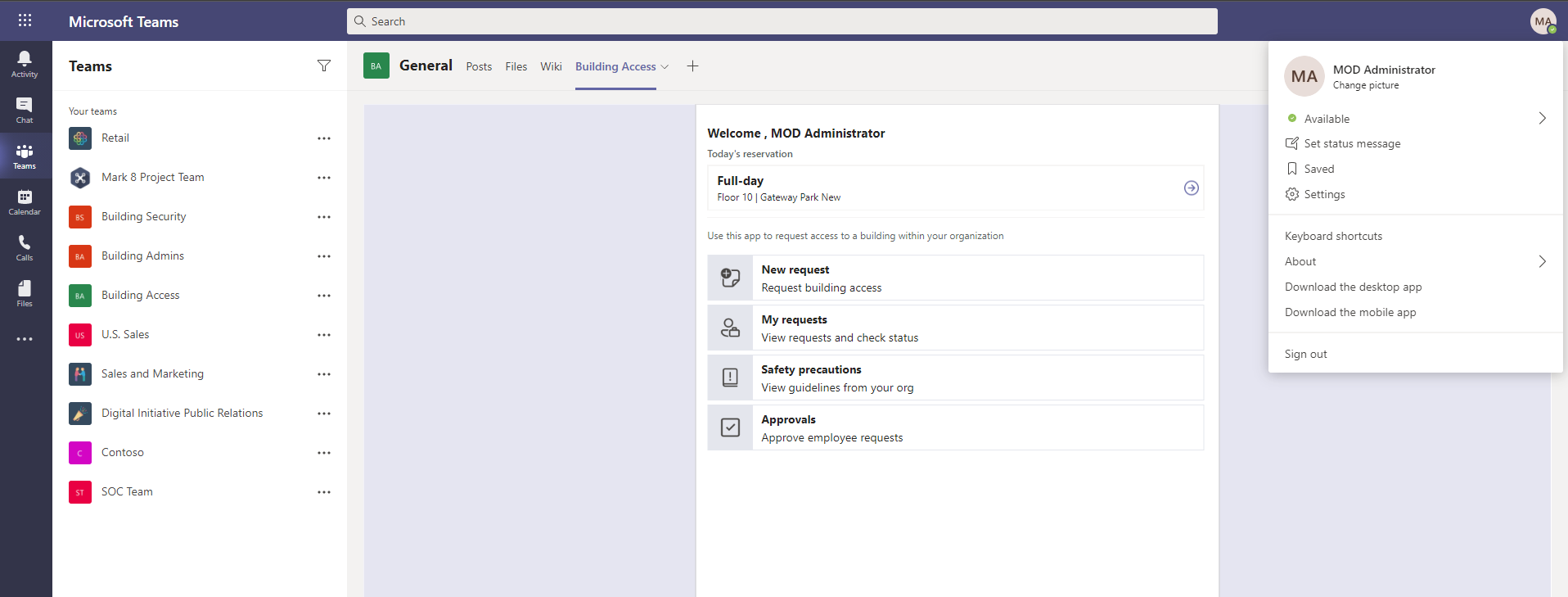Click the Digital Initiative Public Relations avatar

[x=80, y=414]
